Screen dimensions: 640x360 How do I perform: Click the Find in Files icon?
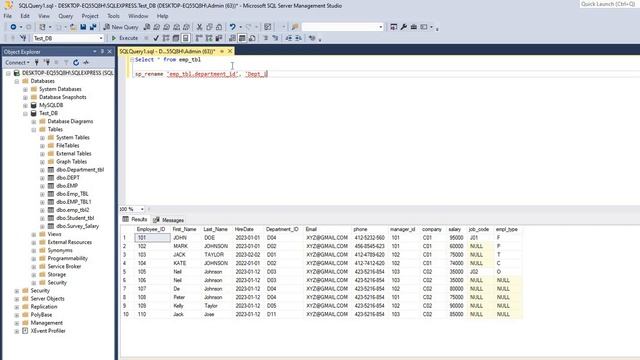click(295, 27)
